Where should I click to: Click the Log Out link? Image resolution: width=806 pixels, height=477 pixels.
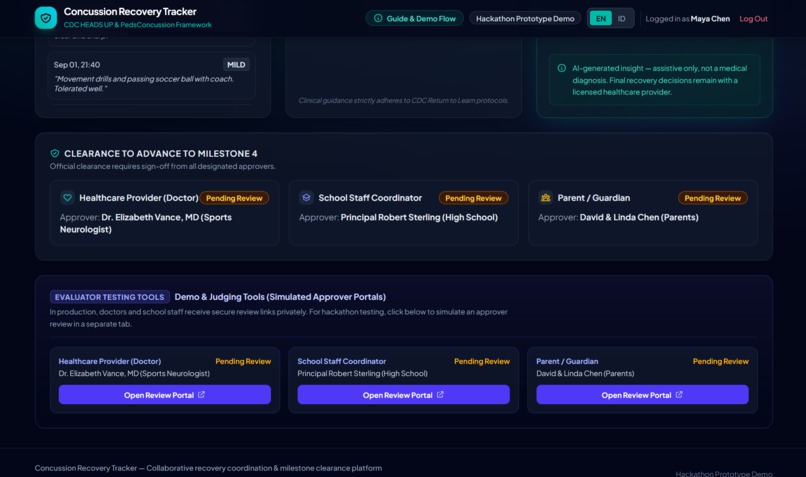pos(753,19)
